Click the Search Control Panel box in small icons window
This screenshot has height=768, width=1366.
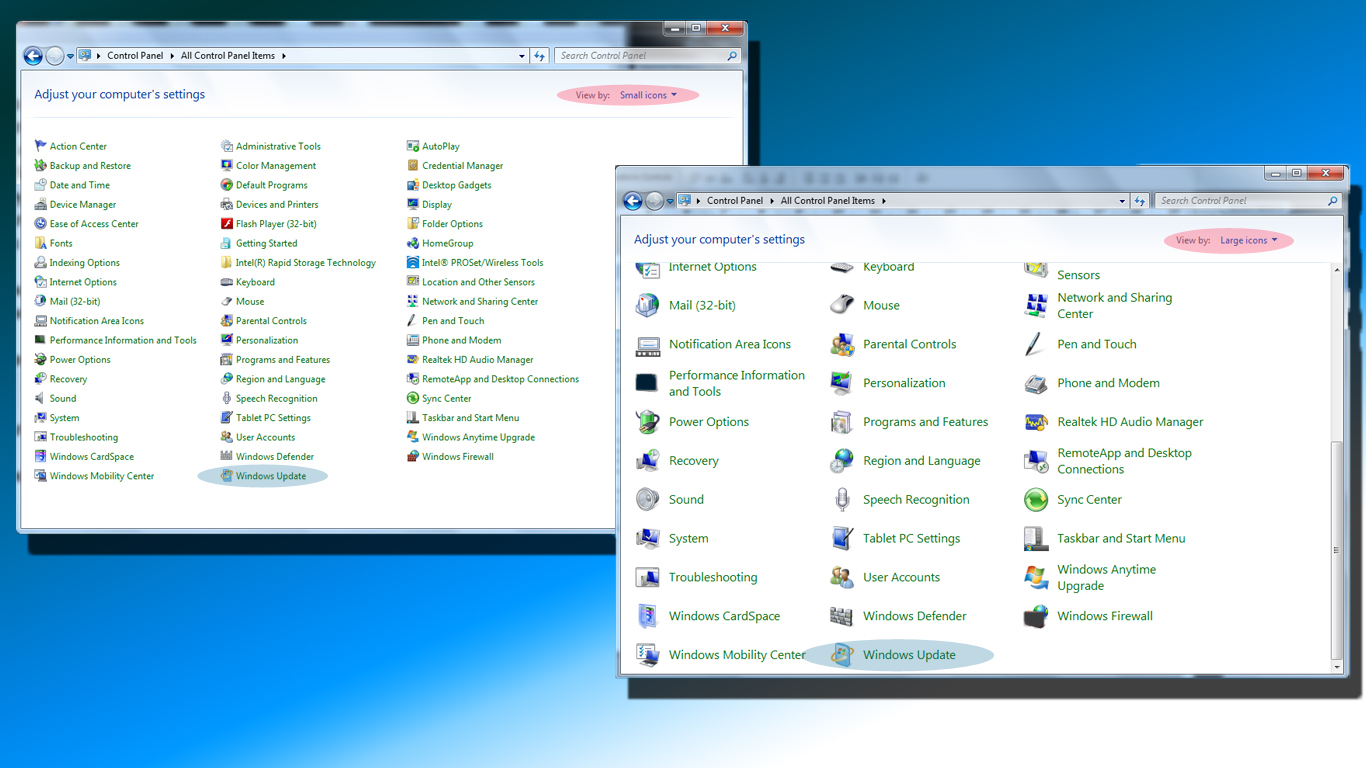coord(648,56)
